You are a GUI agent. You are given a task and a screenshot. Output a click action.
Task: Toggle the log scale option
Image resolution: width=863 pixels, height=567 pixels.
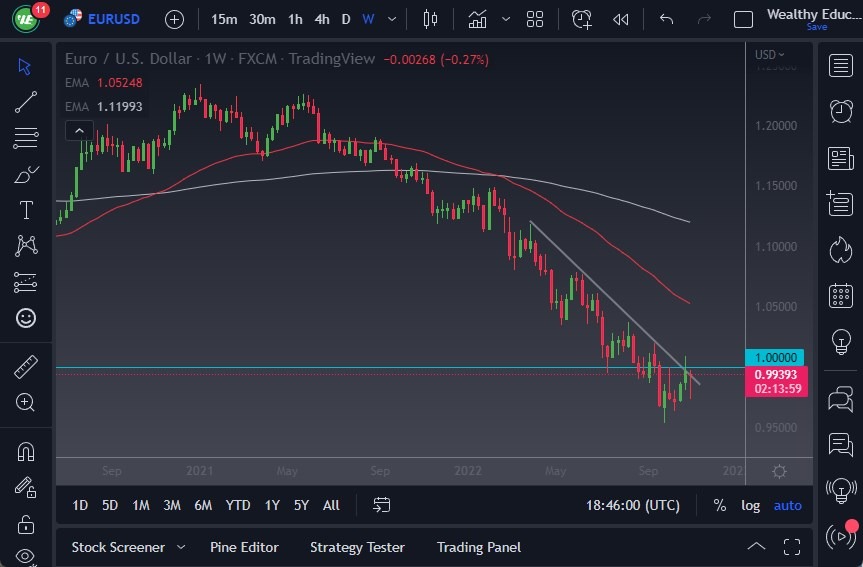[750, 505]
